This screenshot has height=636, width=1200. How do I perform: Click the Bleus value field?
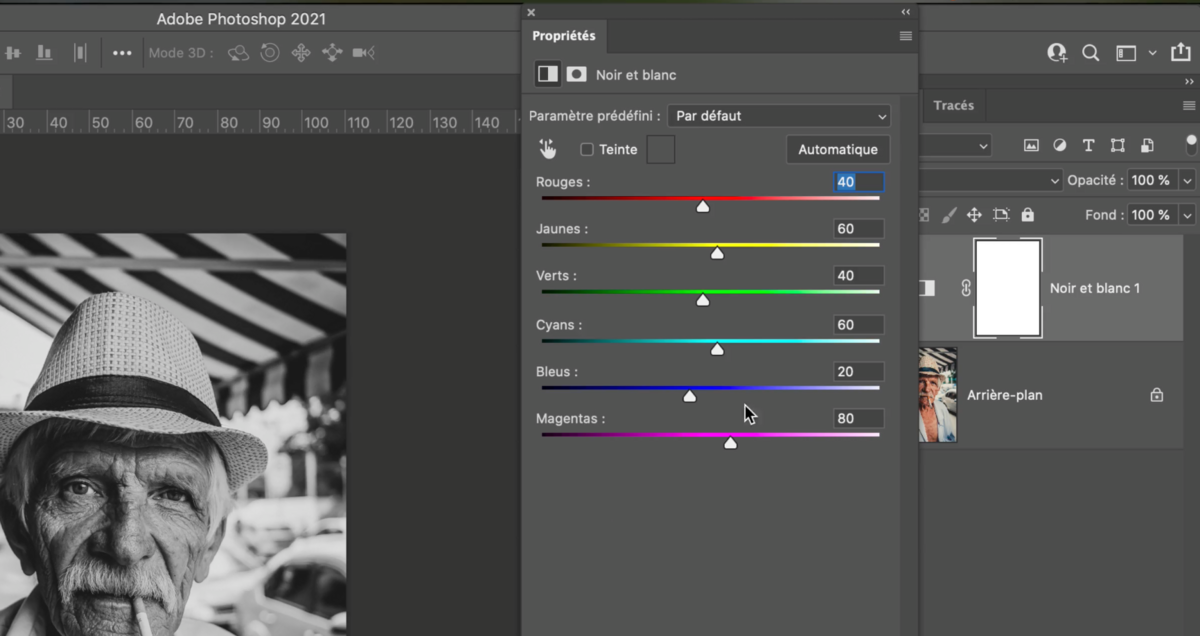click(x=859, y=372)
